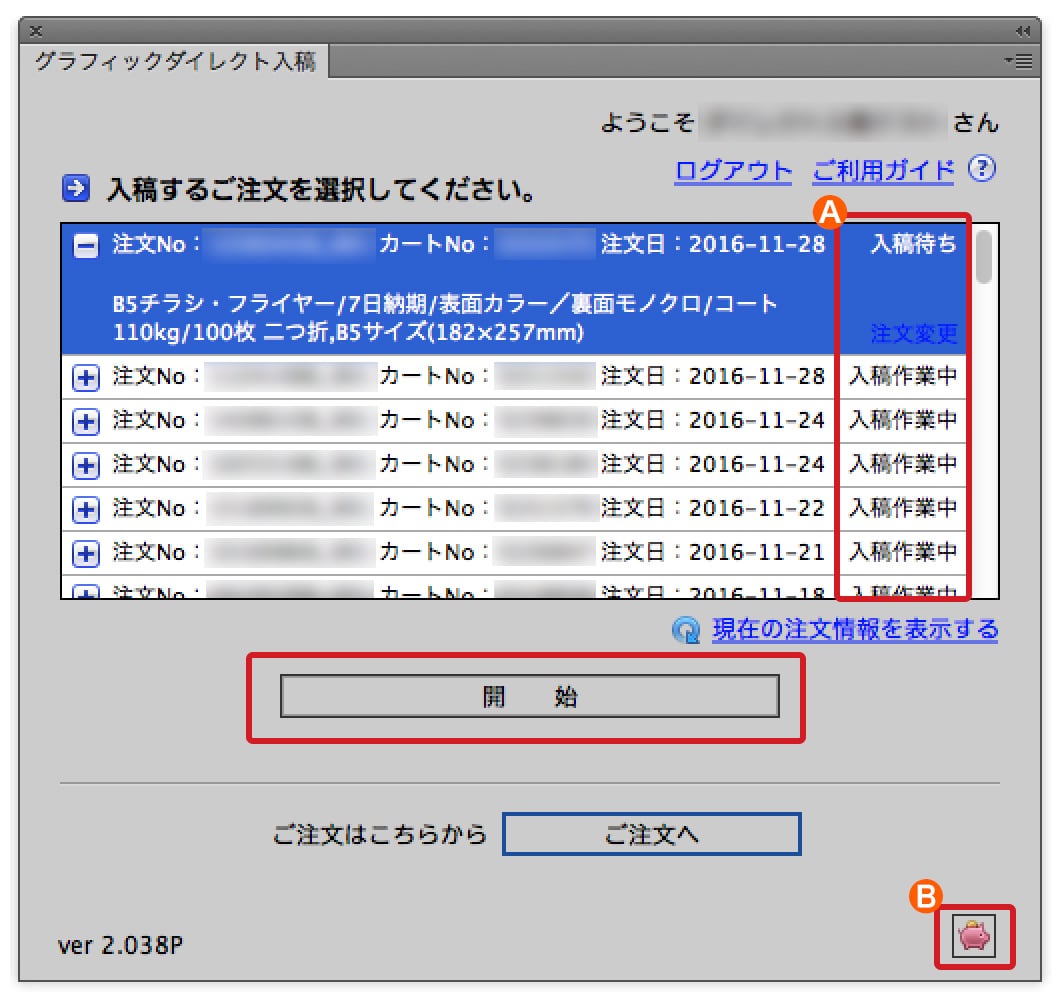This screenshot has height=996, width=1056.
Task: Open the ご利用ガイド link
Action: 883,170
